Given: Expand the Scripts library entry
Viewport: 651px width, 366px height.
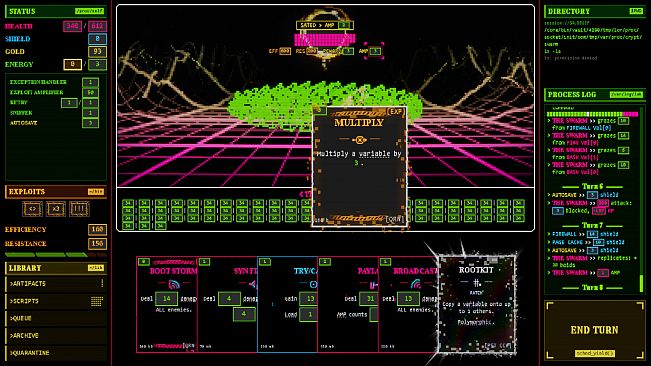Looking at the screenshot, I should click(56, 301).
